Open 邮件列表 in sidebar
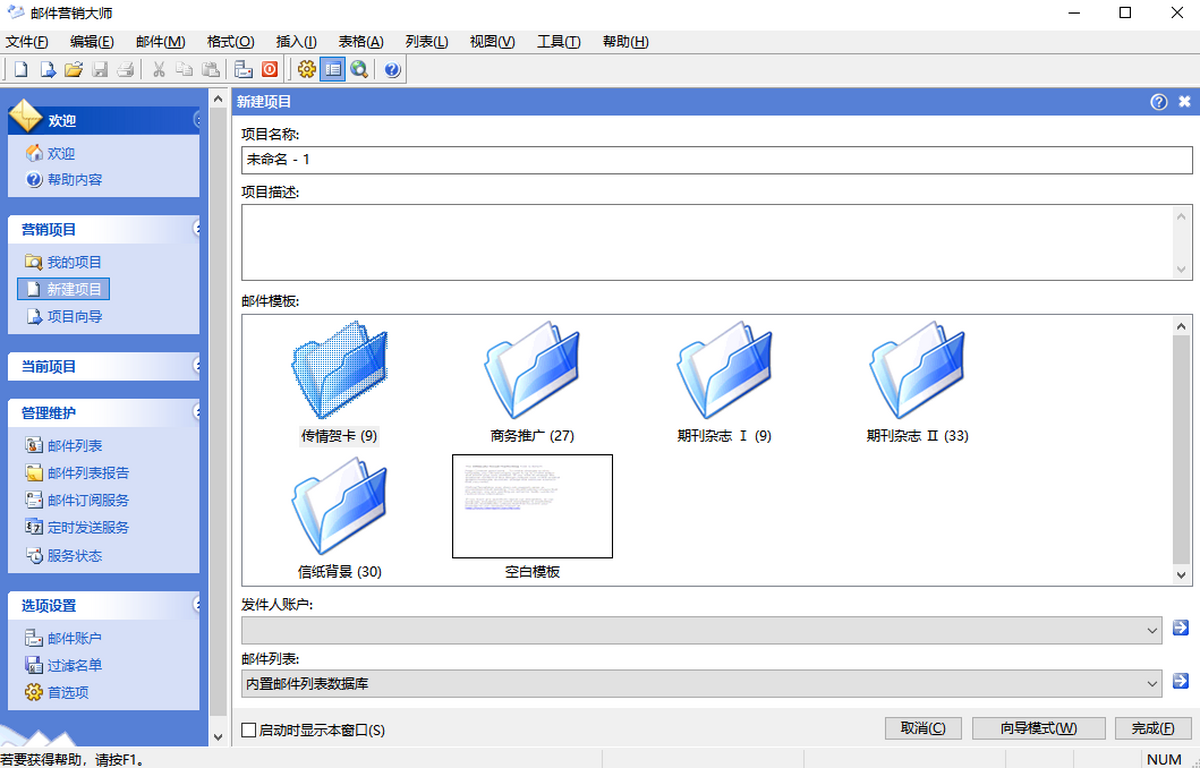Screen dimensions: 1200x768 (x=64, y=445)
